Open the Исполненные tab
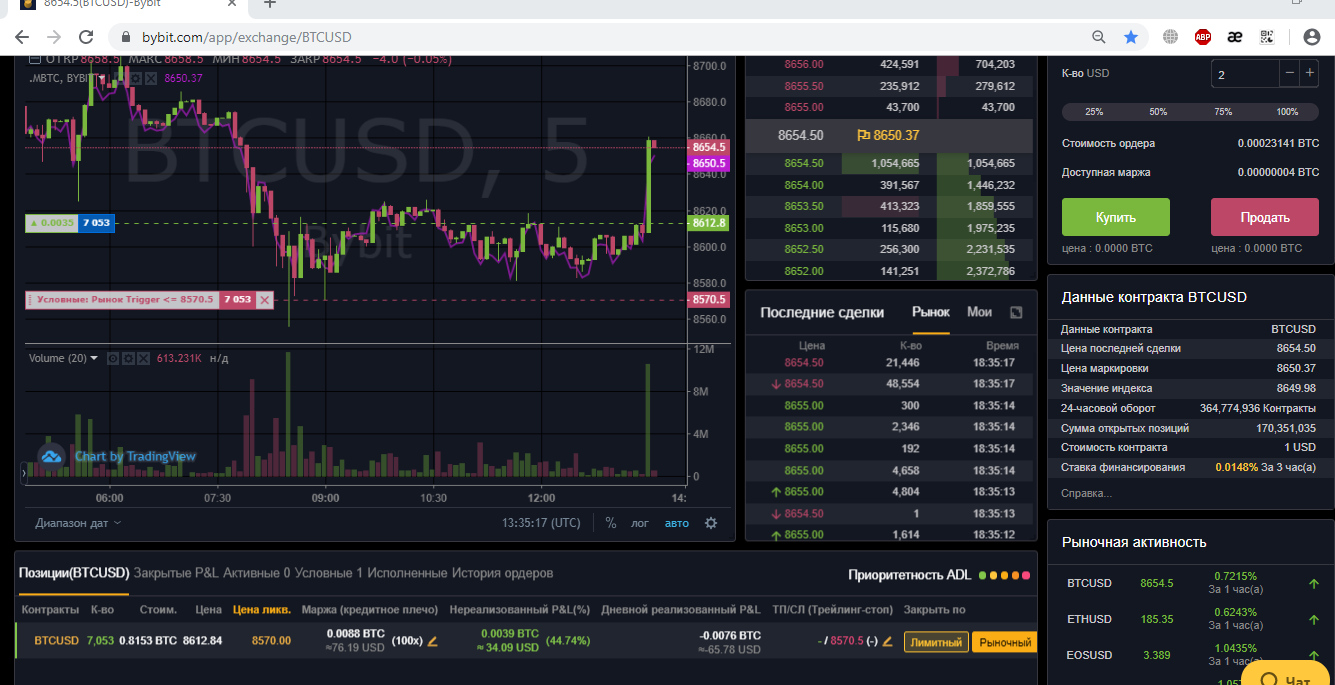 (x=407, y=573)
